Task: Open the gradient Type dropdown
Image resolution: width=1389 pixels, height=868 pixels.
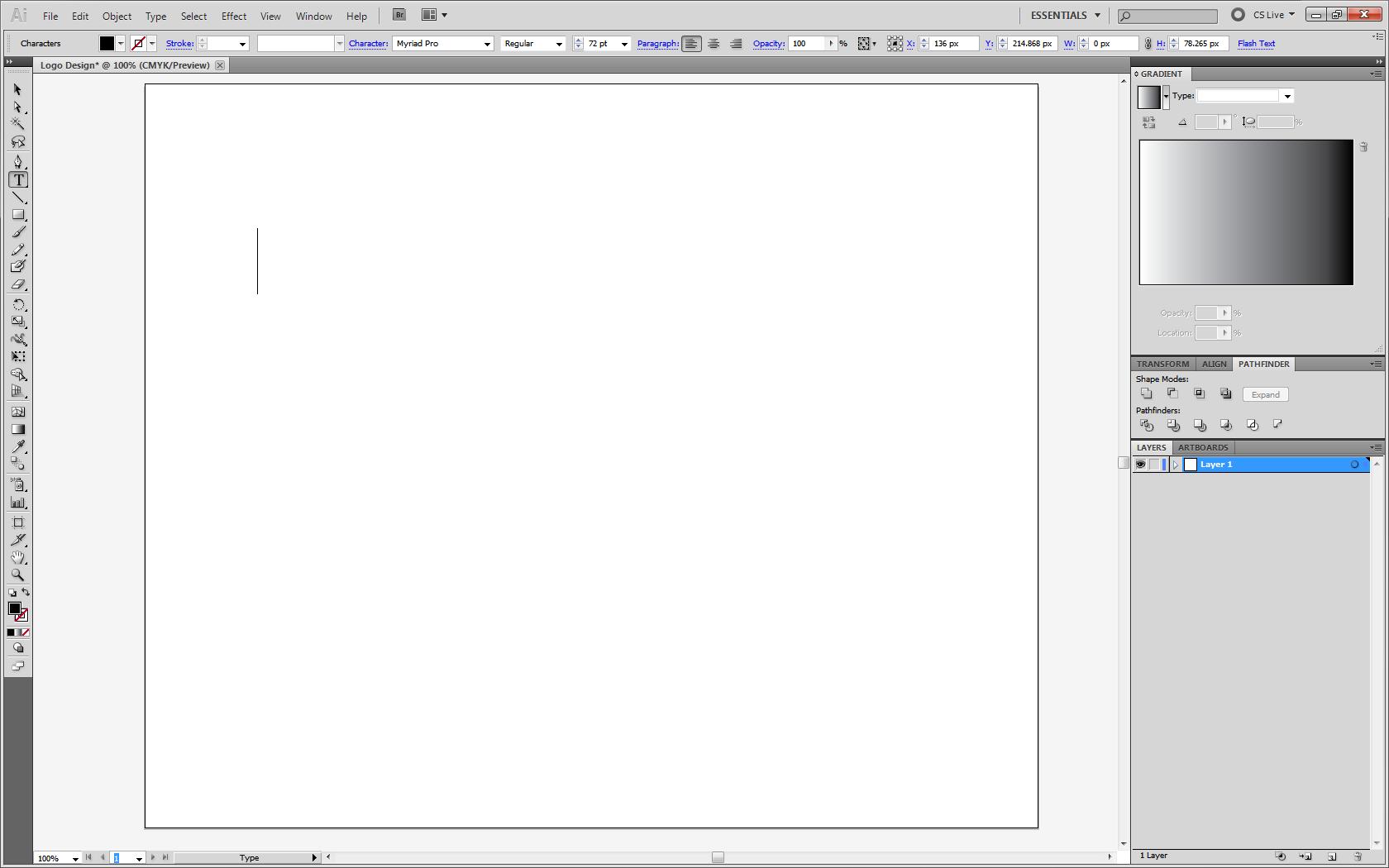Action: [1286, 97]
